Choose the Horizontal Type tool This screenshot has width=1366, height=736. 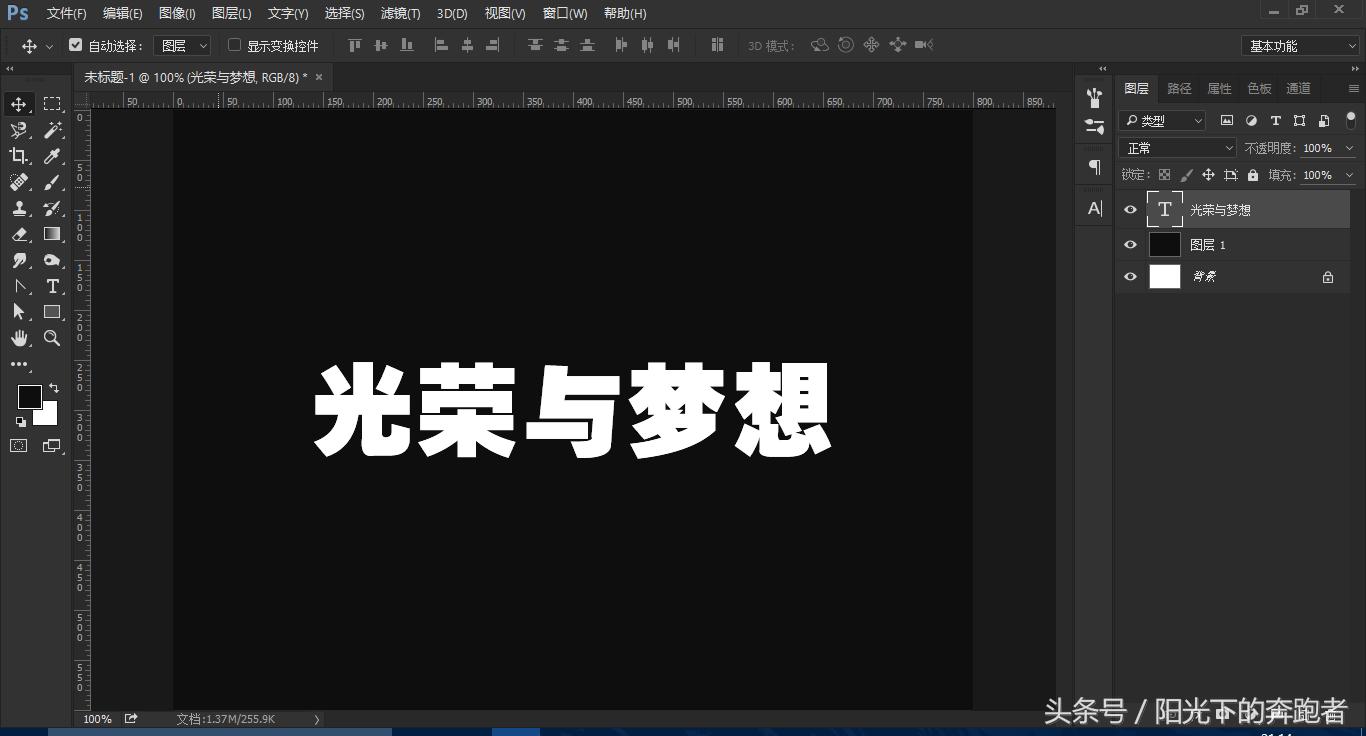[52, 286]
